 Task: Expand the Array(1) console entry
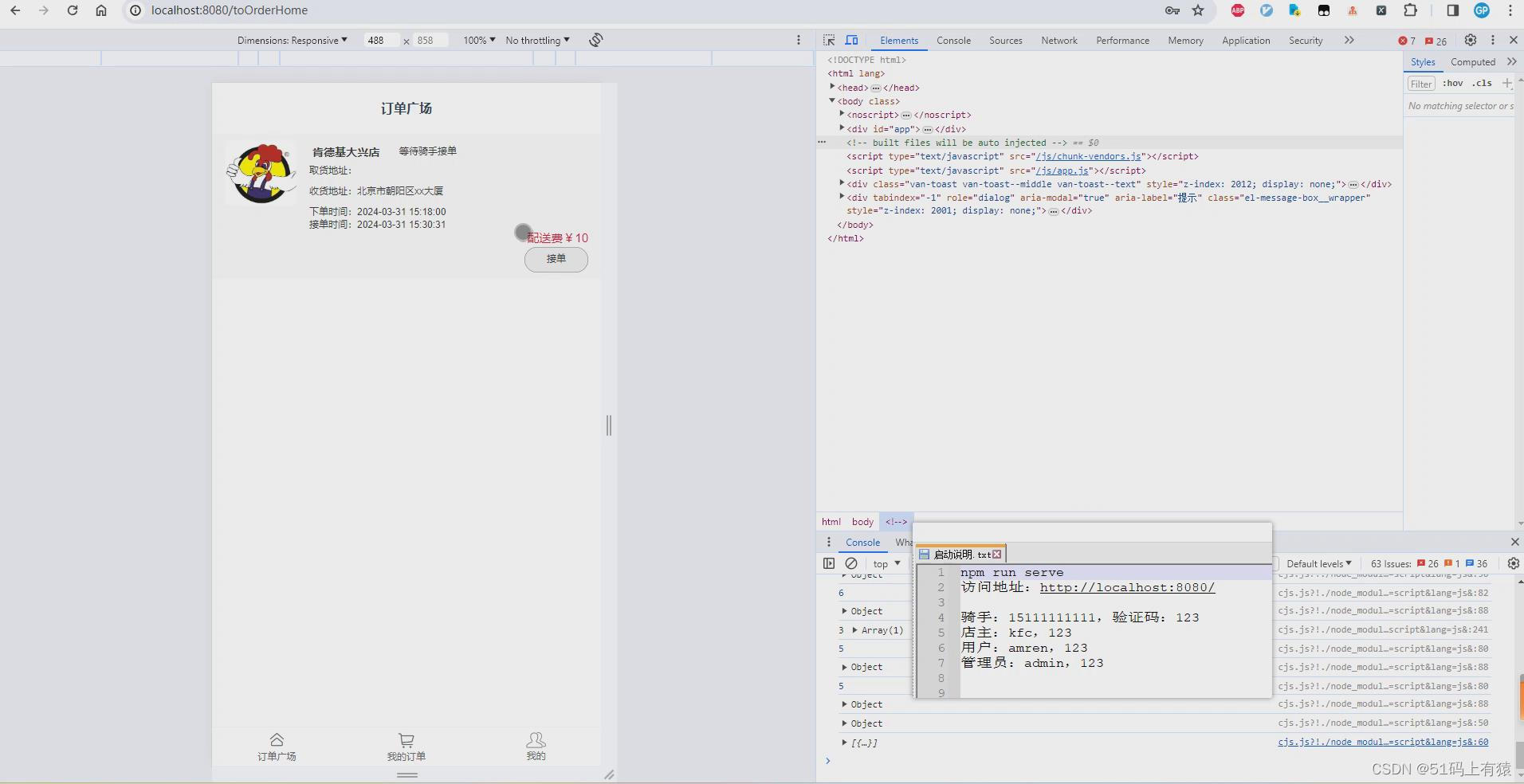point(855,629)
